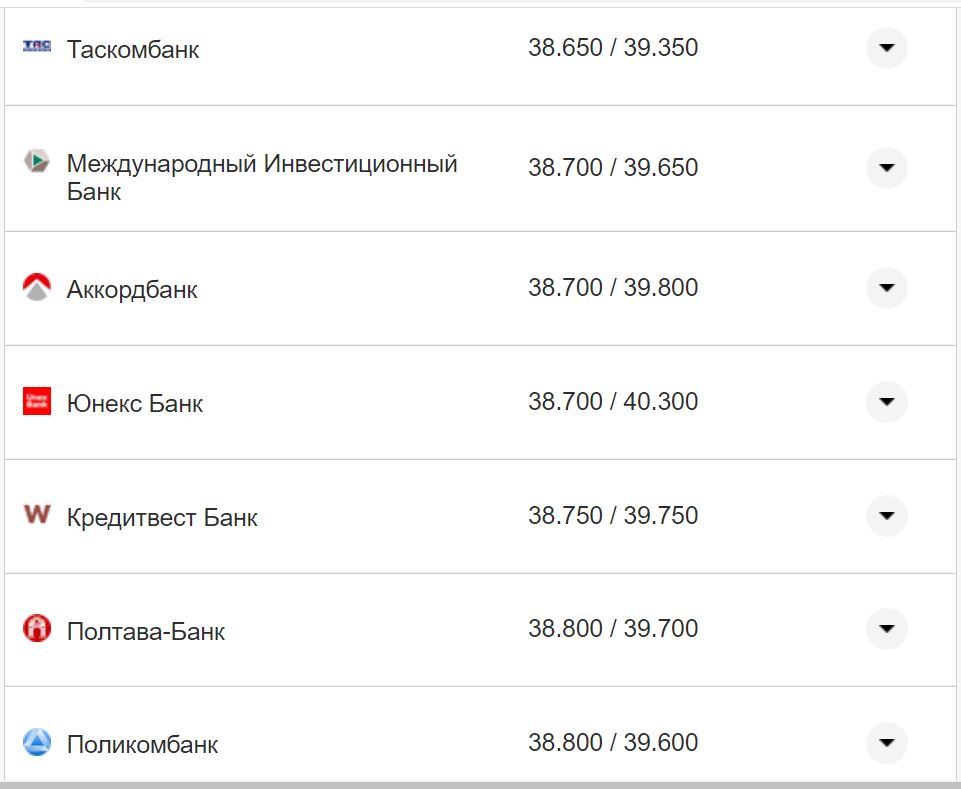This screenshot has height=789, width=961.
Task: Open the Поликомбанк dropdown arrow
Action: tap(886, 743)
